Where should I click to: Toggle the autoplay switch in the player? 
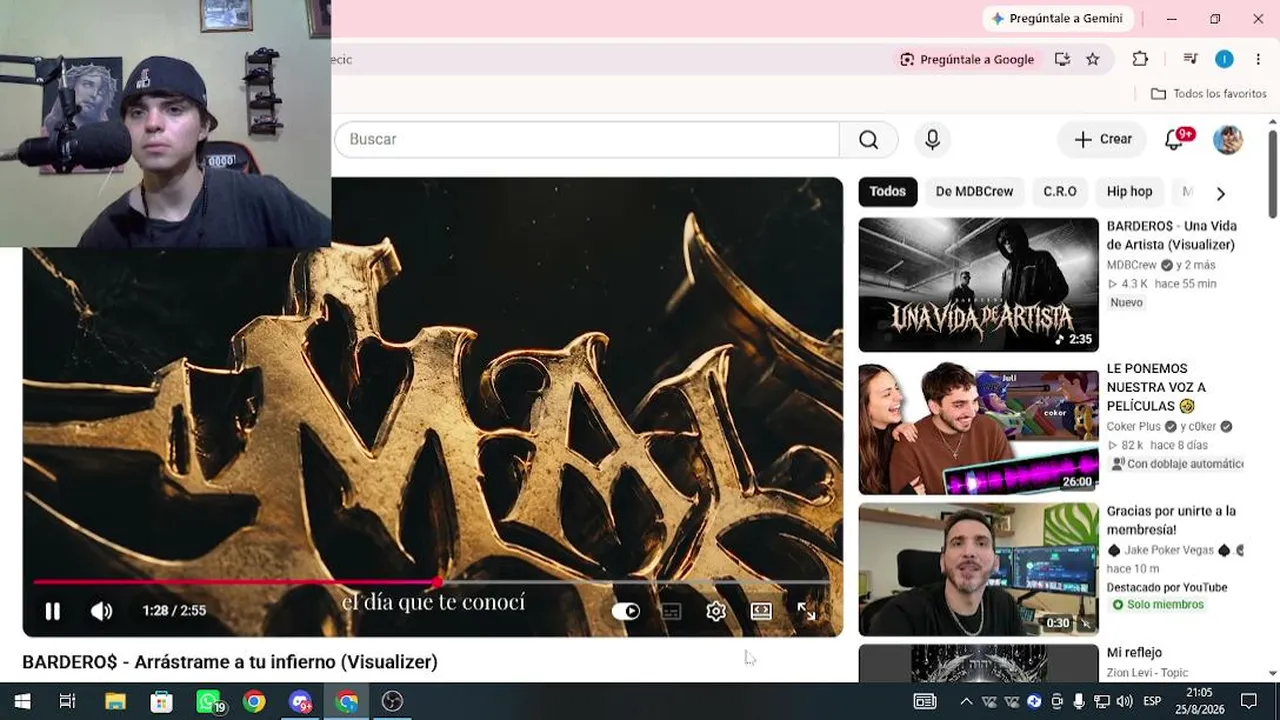point(626,611)
